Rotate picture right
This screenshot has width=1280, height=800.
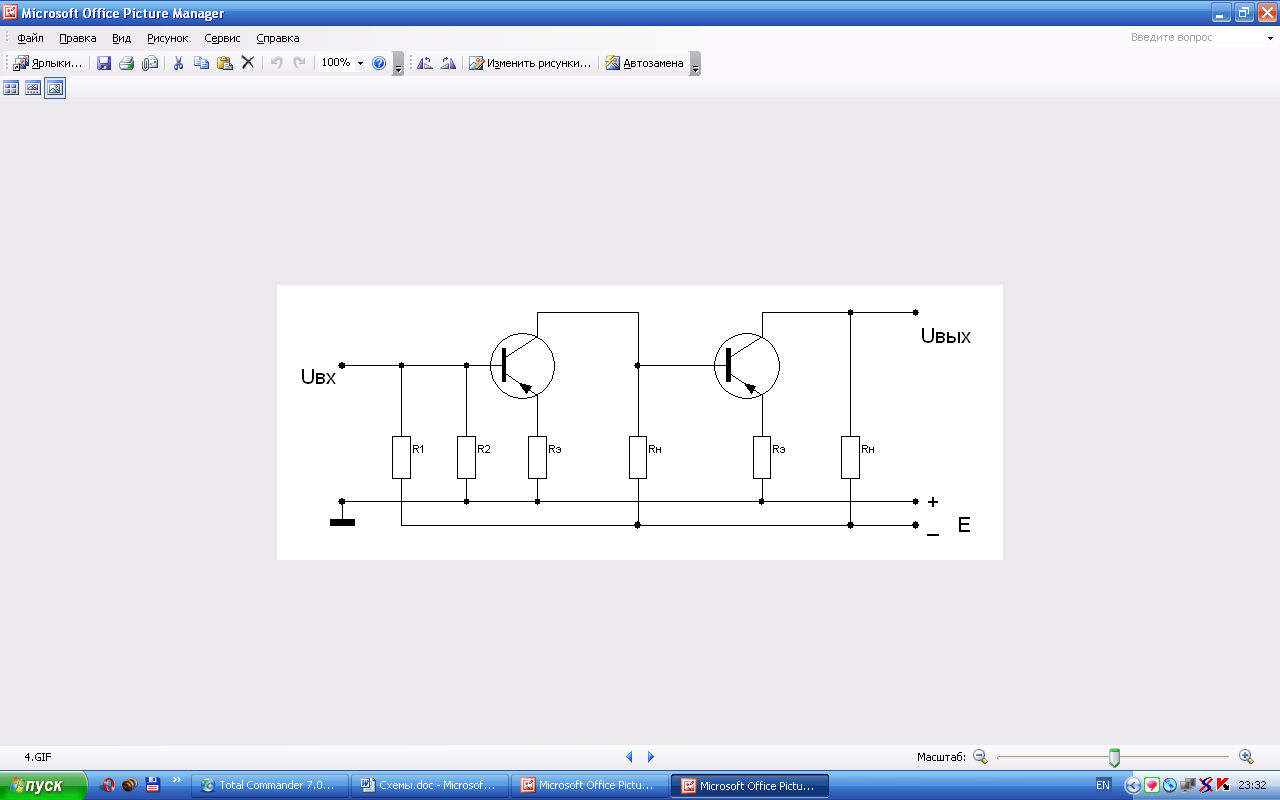coord(448,63)
